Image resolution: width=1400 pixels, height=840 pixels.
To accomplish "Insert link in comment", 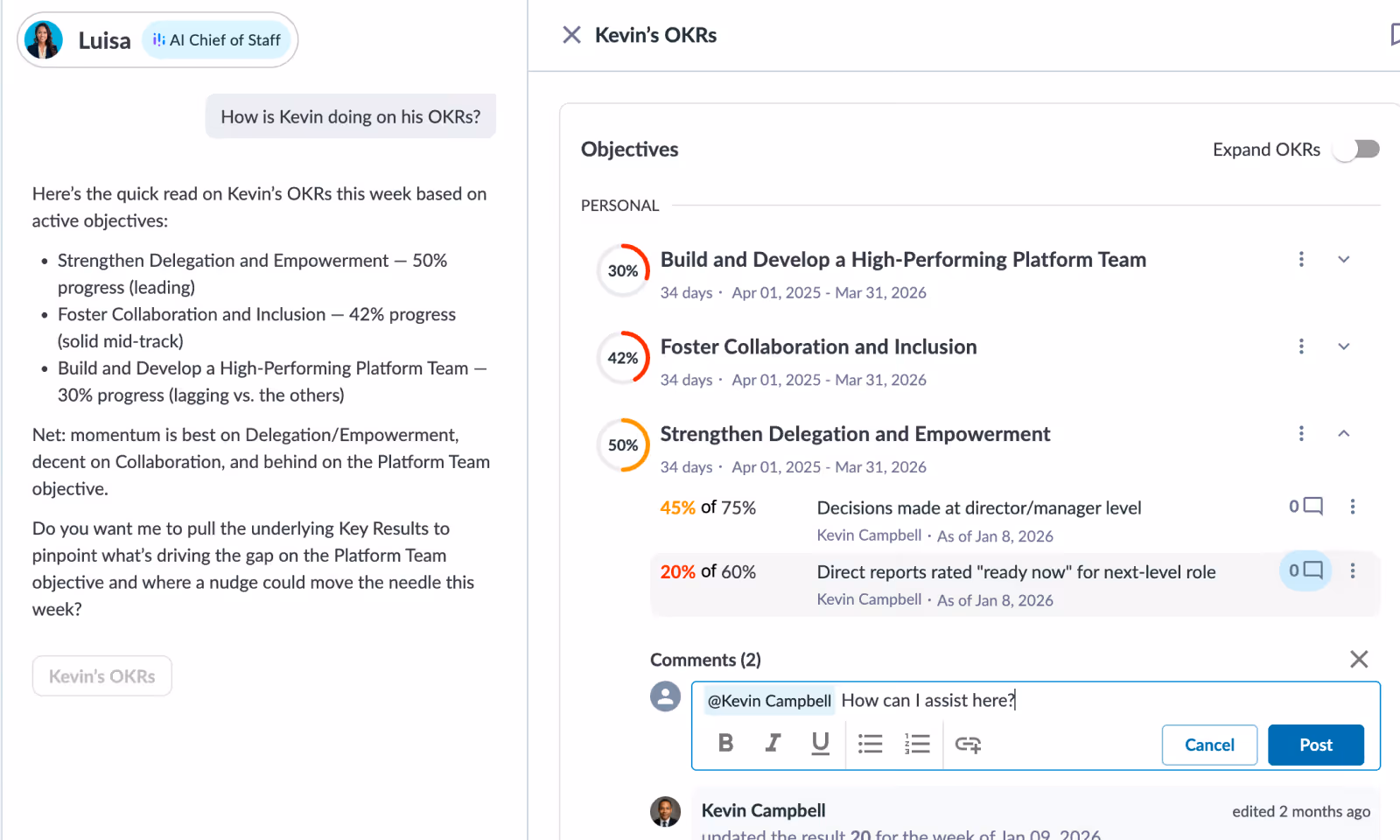I will click(x=968, y=745).
